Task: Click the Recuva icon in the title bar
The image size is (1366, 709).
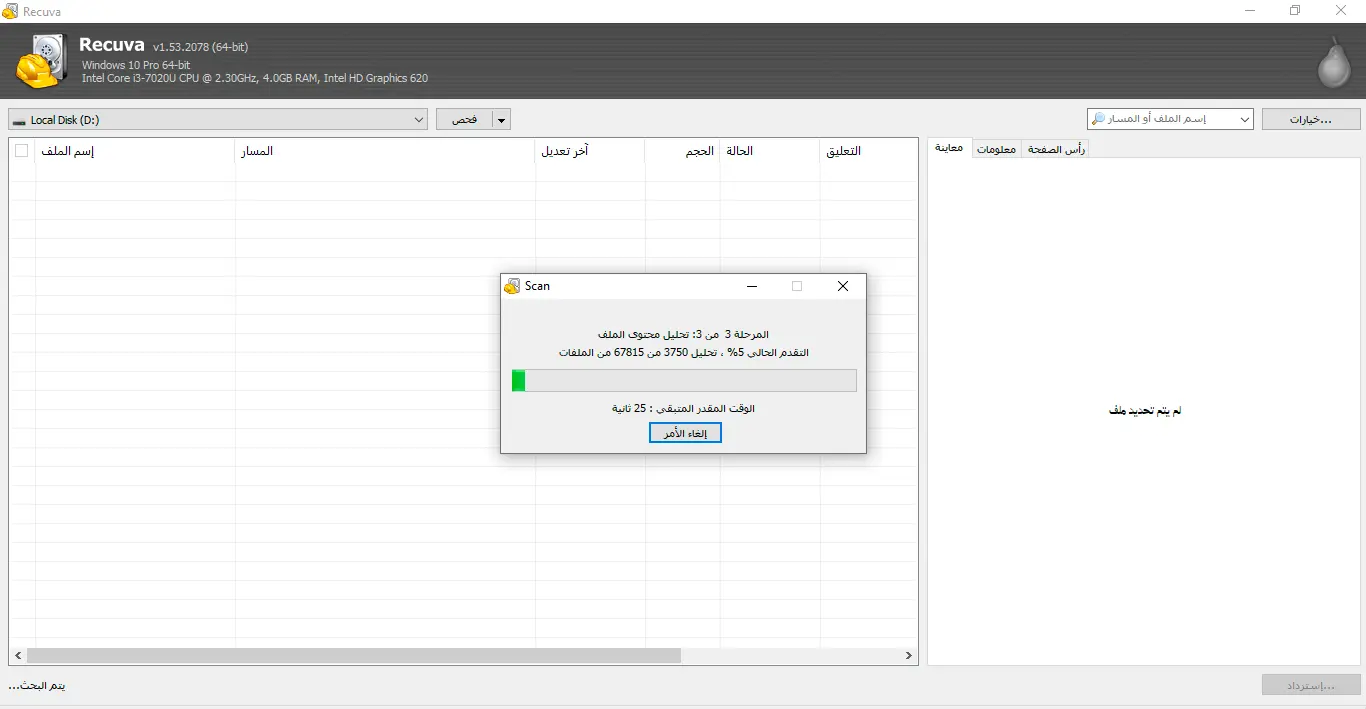Action: click(x=10, y=11)
